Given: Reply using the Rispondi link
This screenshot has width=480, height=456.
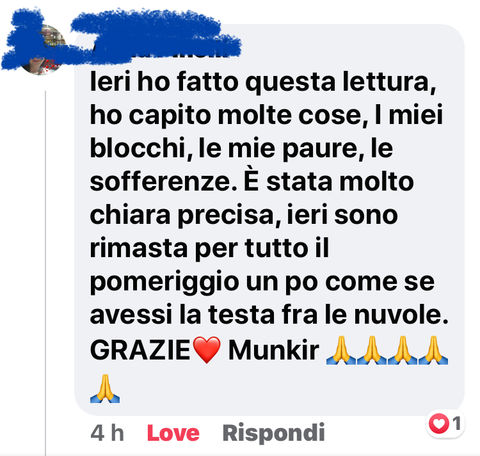Looking at the screenshot, I should pos(273,433).
